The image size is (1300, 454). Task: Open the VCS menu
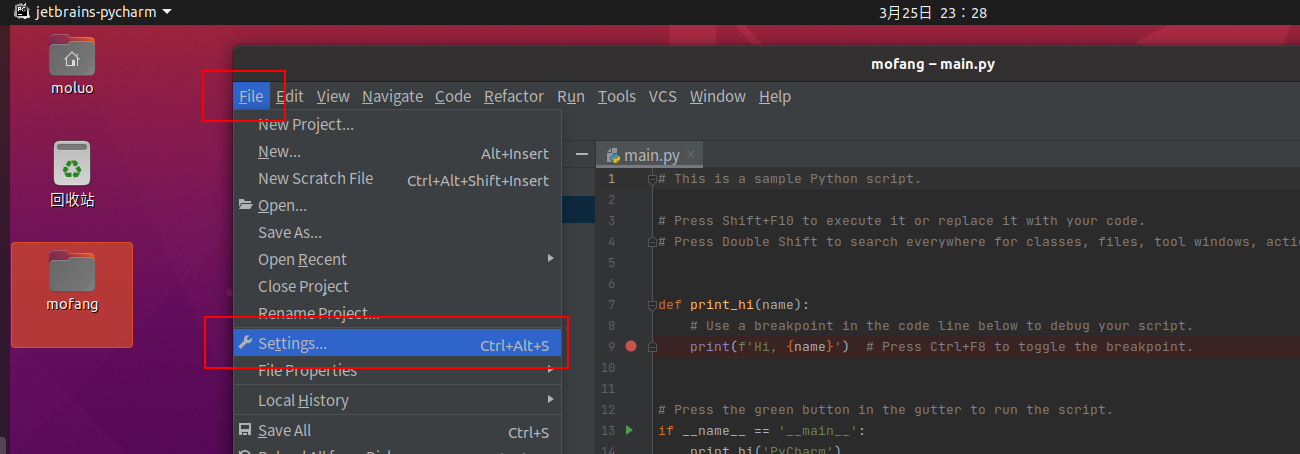[x=663, y=97]
